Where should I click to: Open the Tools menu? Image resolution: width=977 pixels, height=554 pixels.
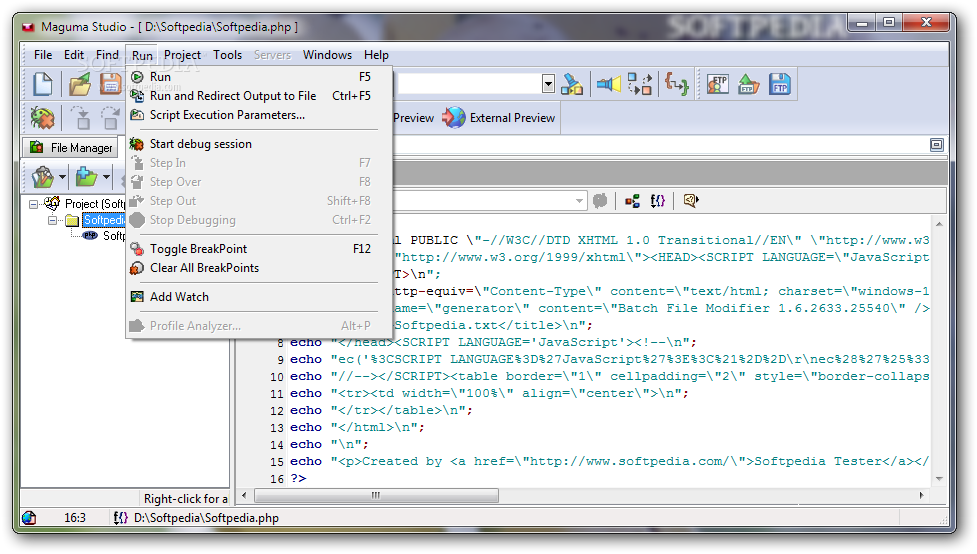tap(227, 55)
